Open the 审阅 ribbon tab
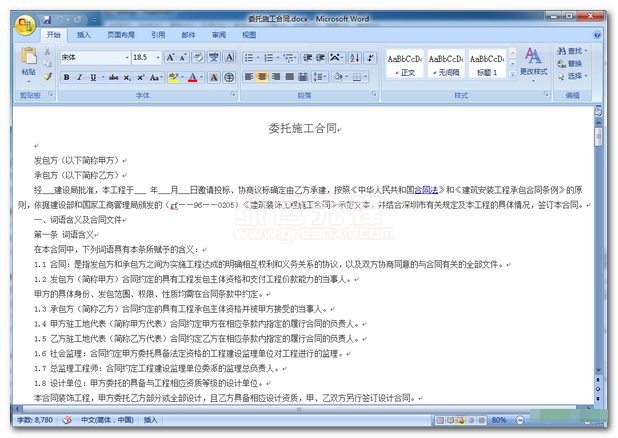Image resolution: width=618 pixels, height=438 pixels. (x=218, y=35)
